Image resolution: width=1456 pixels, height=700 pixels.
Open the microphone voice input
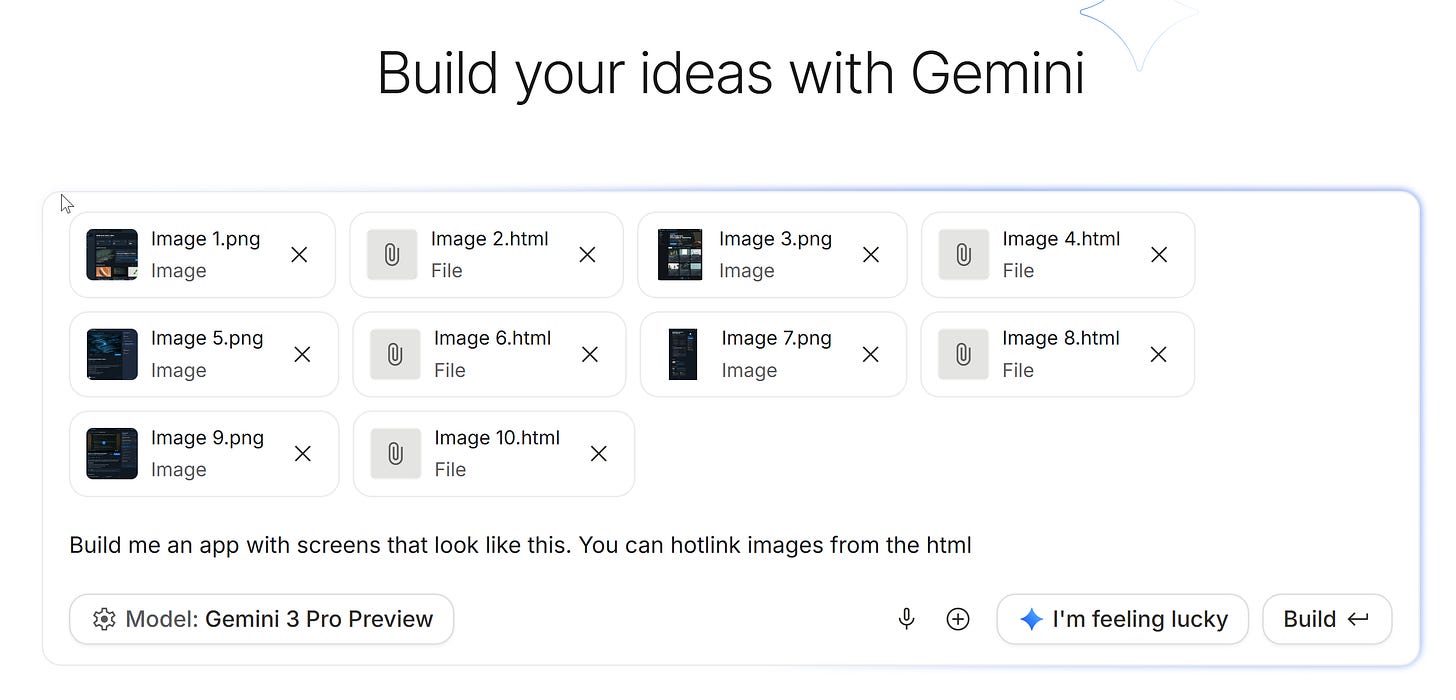[x=906, y=619]
